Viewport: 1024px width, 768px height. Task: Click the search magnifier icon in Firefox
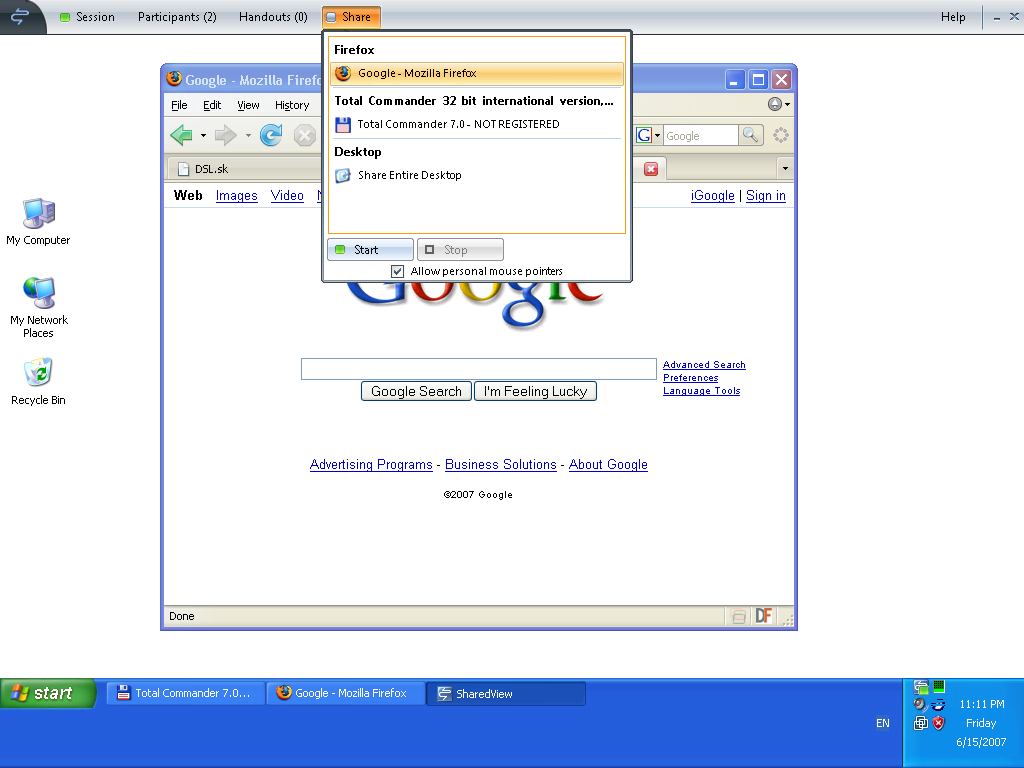[751, 135]
